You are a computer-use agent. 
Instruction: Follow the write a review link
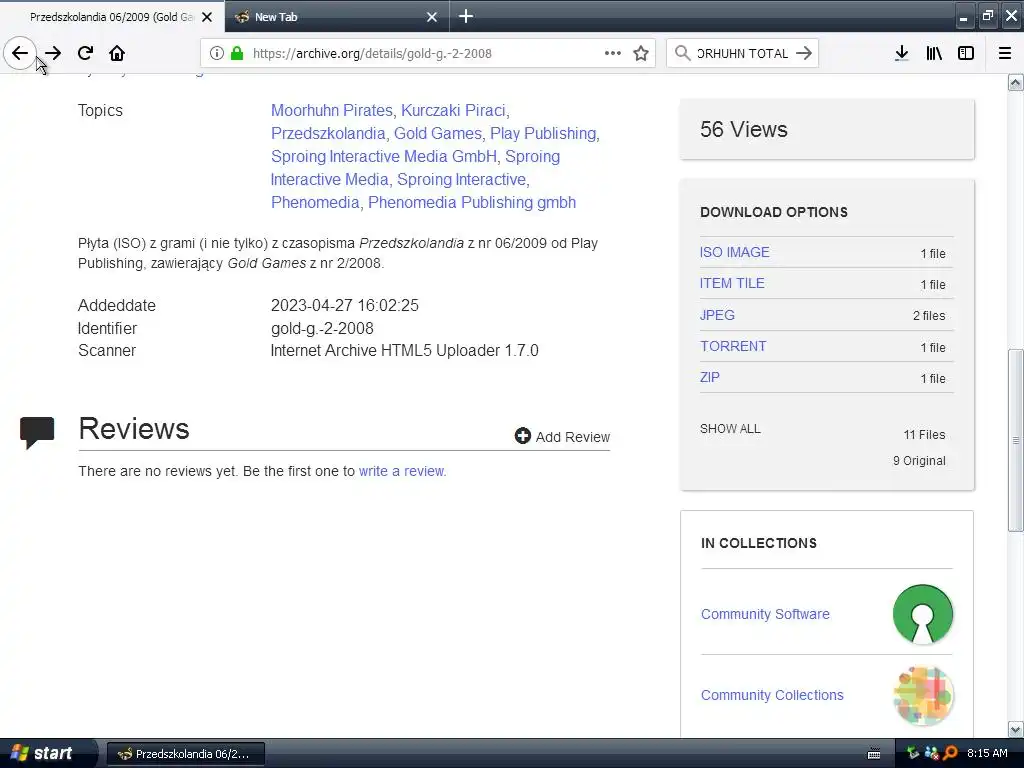coord(402,472)
